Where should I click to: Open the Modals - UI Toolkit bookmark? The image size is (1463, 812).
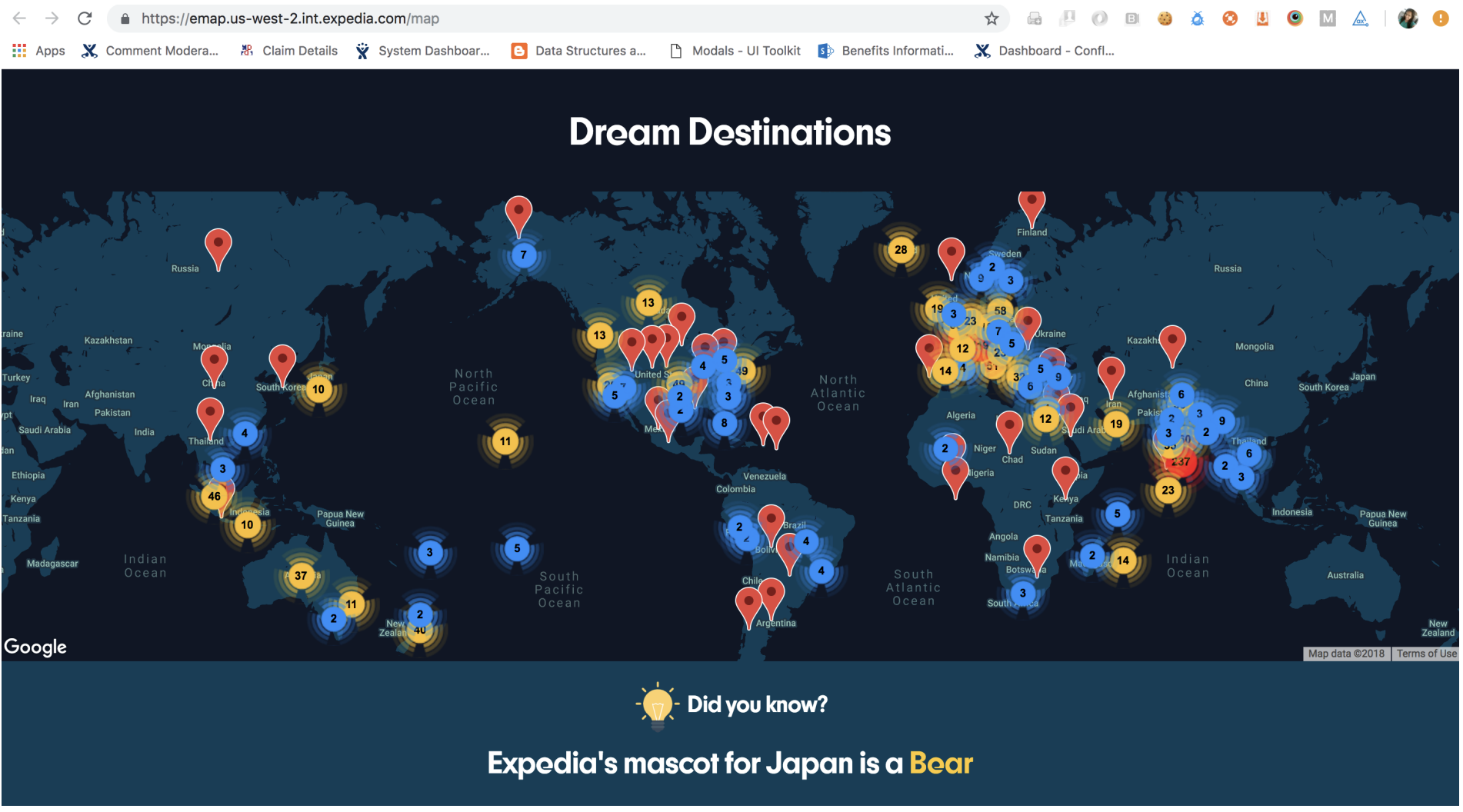pos(736,51)
